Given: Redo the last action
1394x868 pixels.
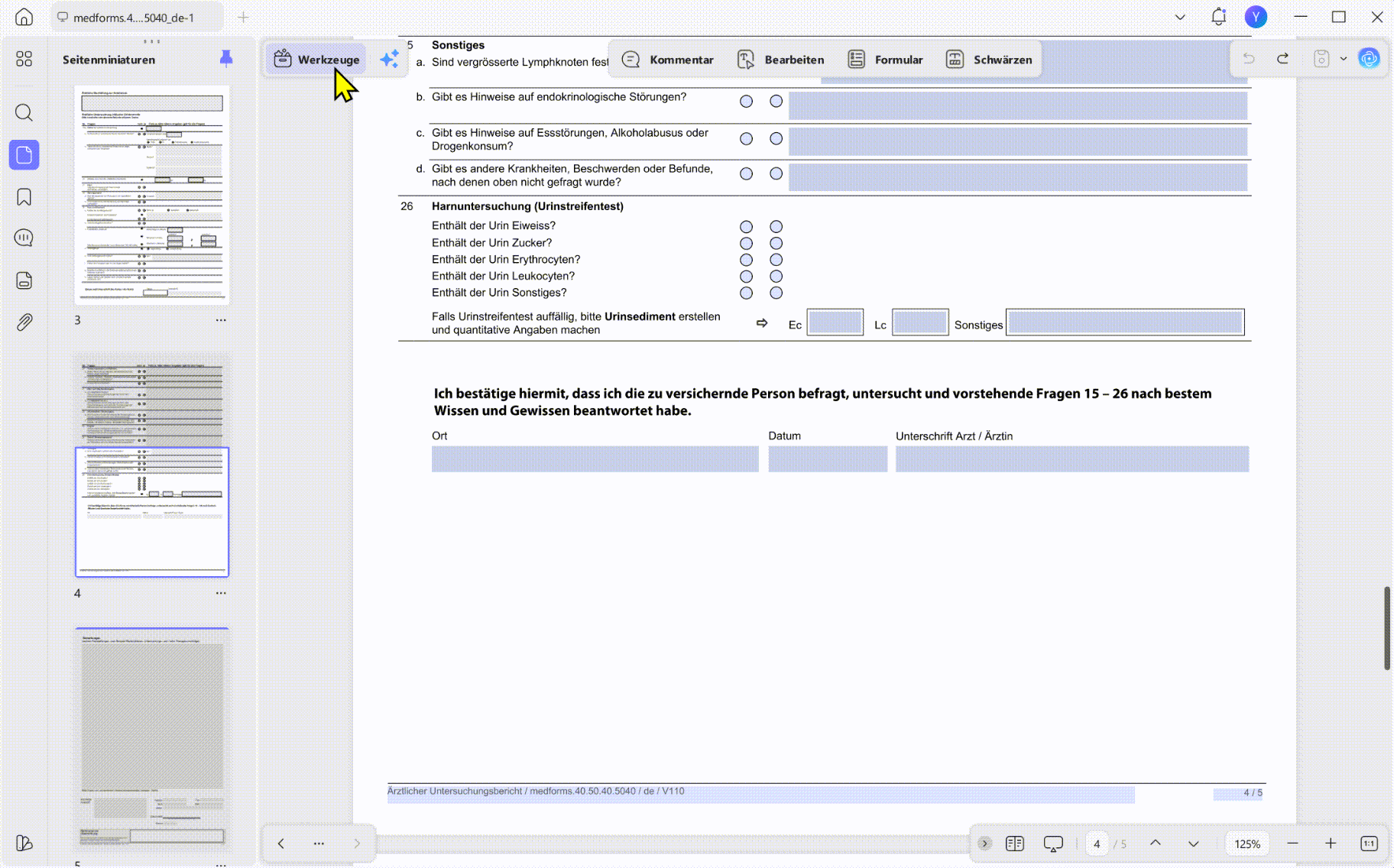Looking at the screenshot, I should tap(1283, 59).
